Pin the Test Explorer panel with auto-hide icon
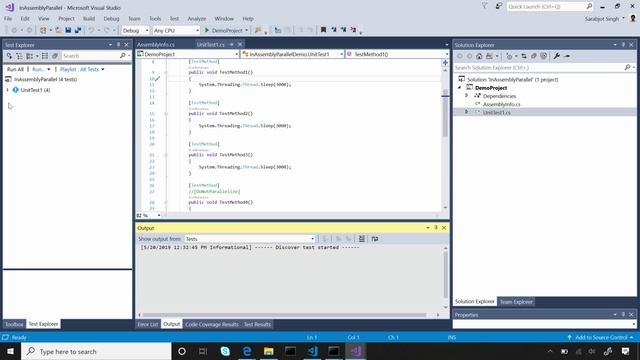The width and height of the screenshot is (640, 360). [118, 45]
